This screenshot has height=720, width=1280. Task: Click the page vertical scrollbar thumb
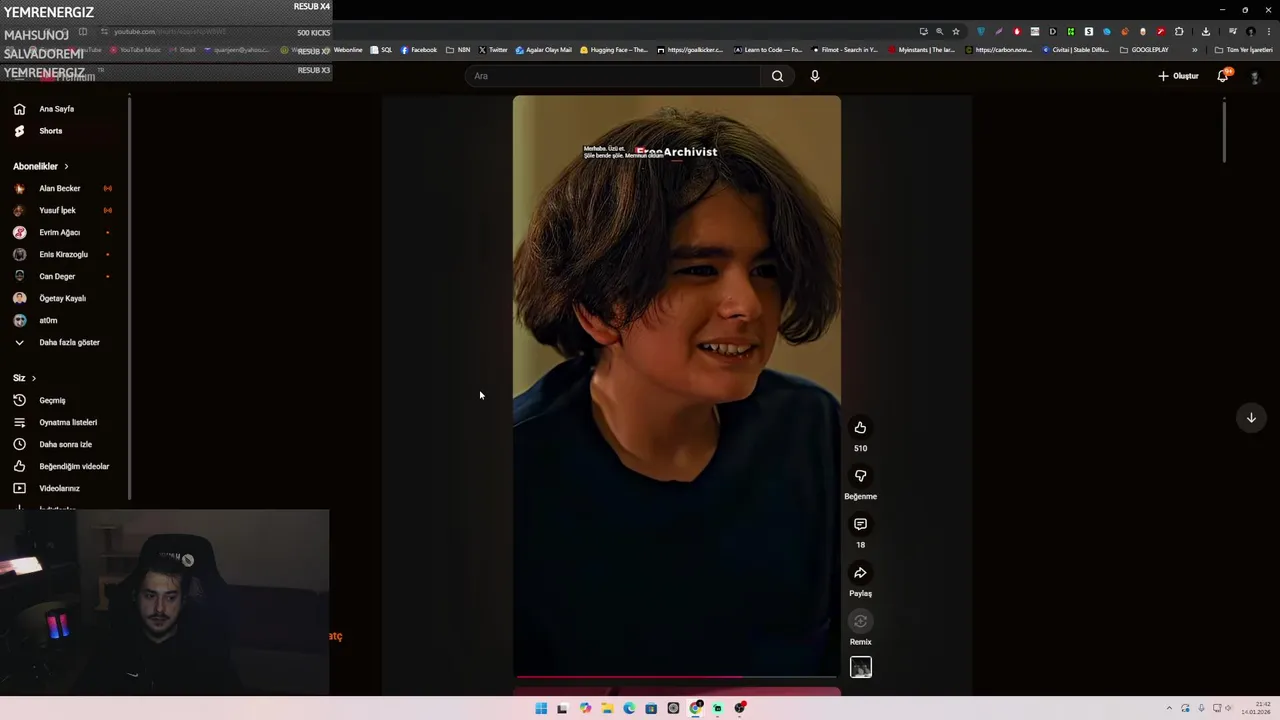[x=1224, y=131]
